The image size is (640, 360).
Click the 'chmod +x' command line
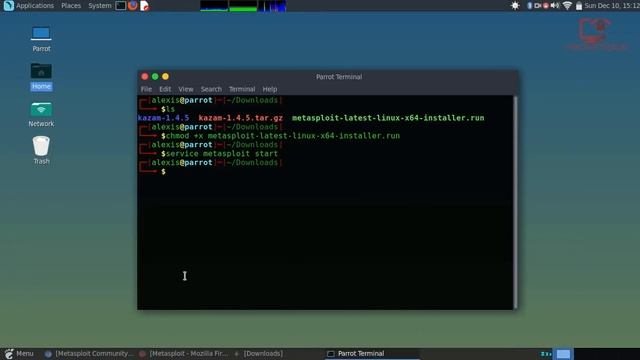pos(281,136)
